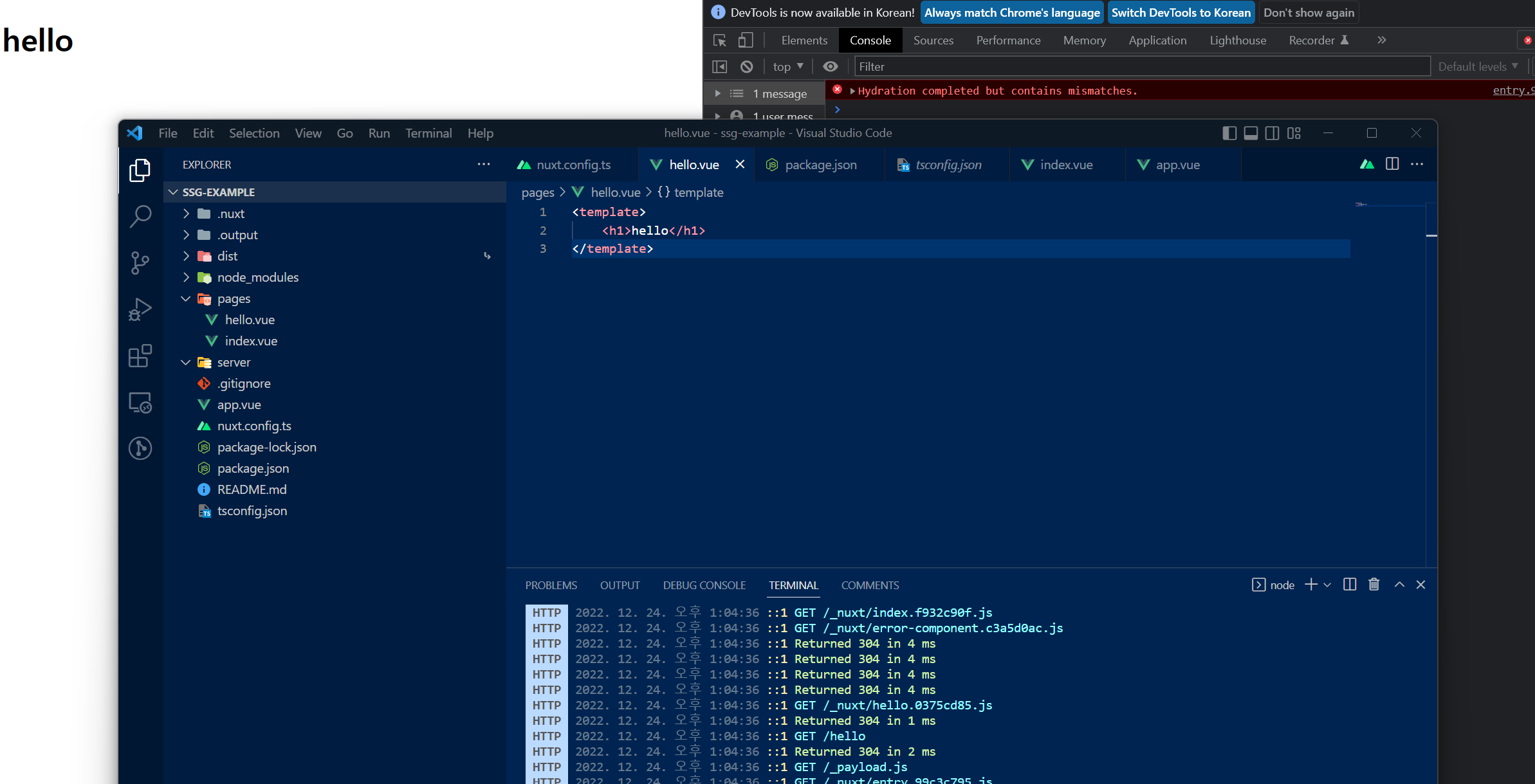
Task: Open editor more actions ellipsis menu
Action: pos(1417,165)
